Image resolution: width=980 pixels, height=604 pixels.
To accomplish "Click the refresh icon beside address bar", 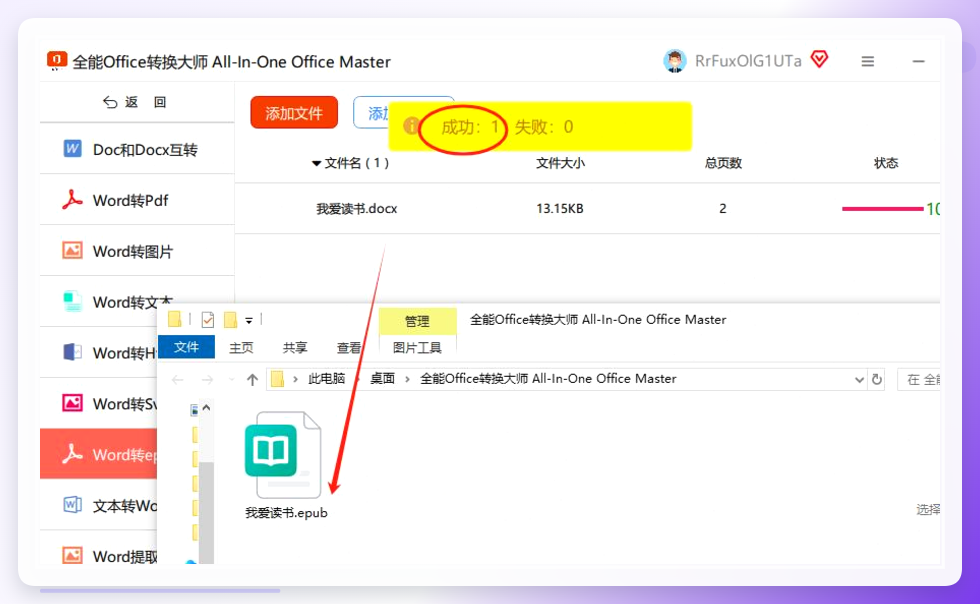I will click(877, 380).
